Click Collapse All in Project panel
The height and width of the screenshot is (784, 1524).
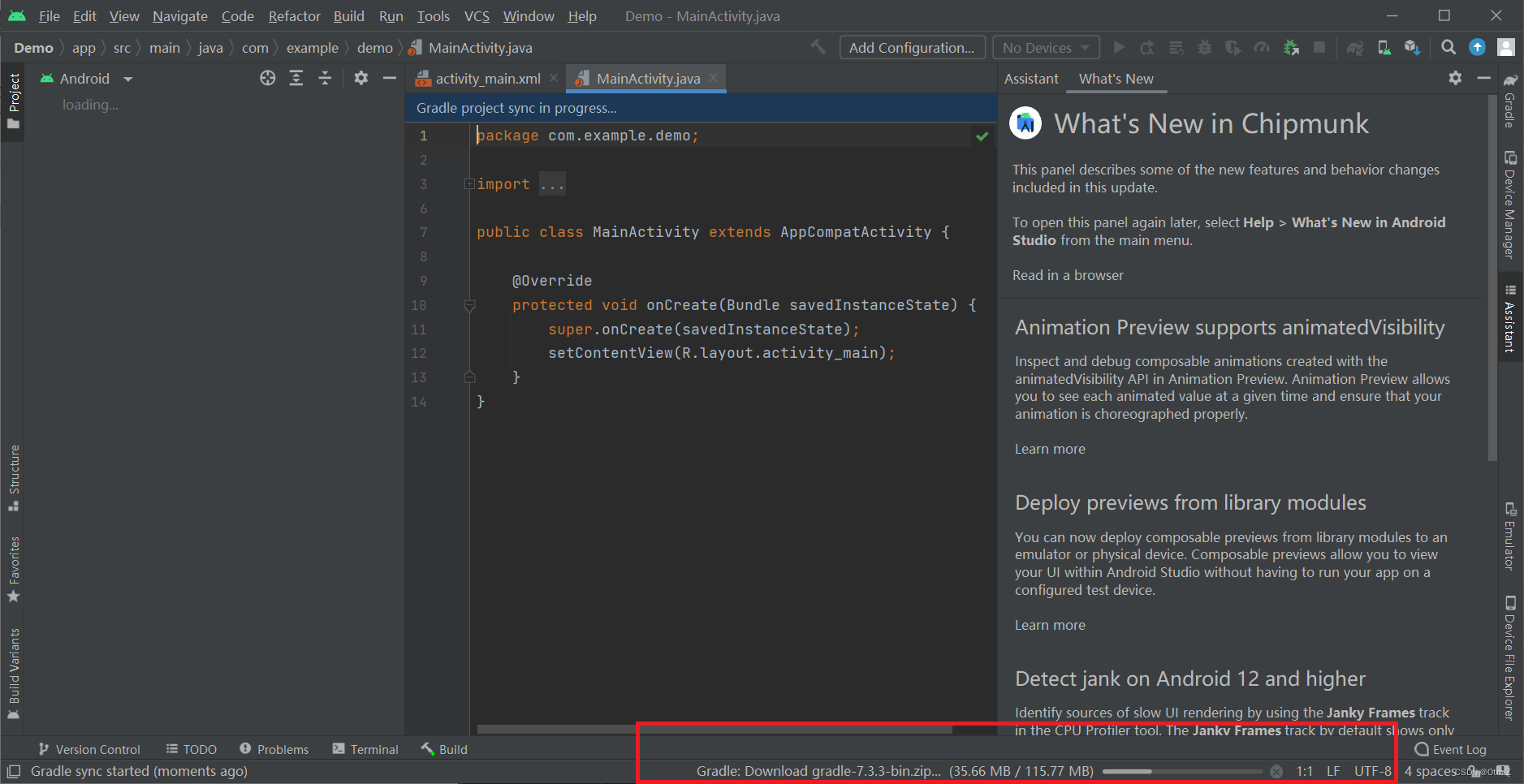(325, 78)
